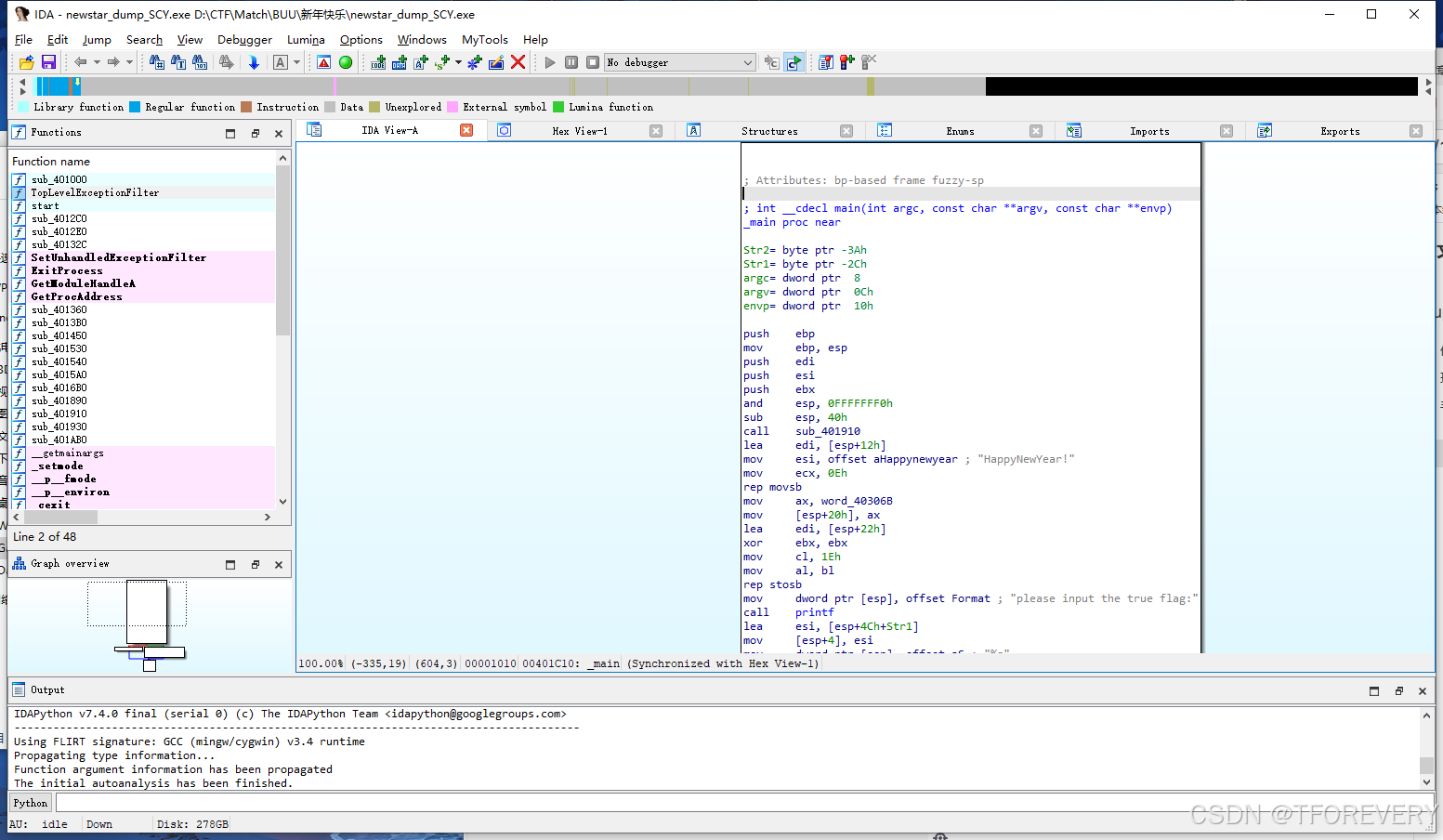Click the blue asterisk toolbar icon
Viewport: 1443px width, 840px height.
click(475, 62)
